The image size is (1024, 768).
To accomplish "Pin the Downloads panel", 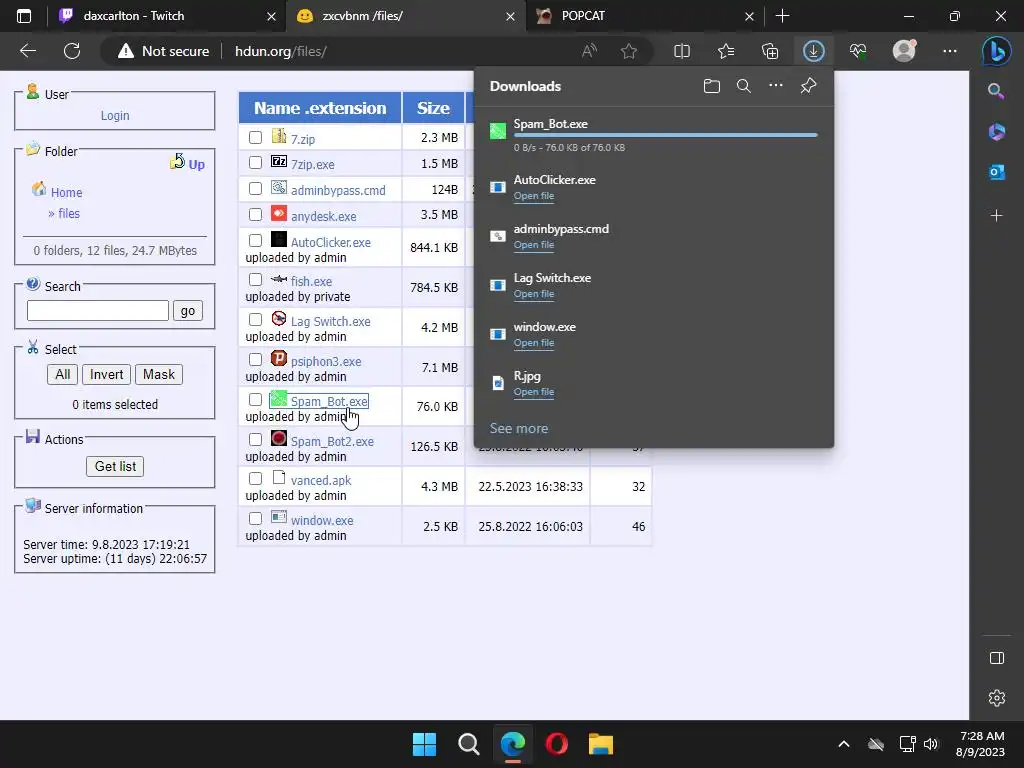I will coord(808,86).
